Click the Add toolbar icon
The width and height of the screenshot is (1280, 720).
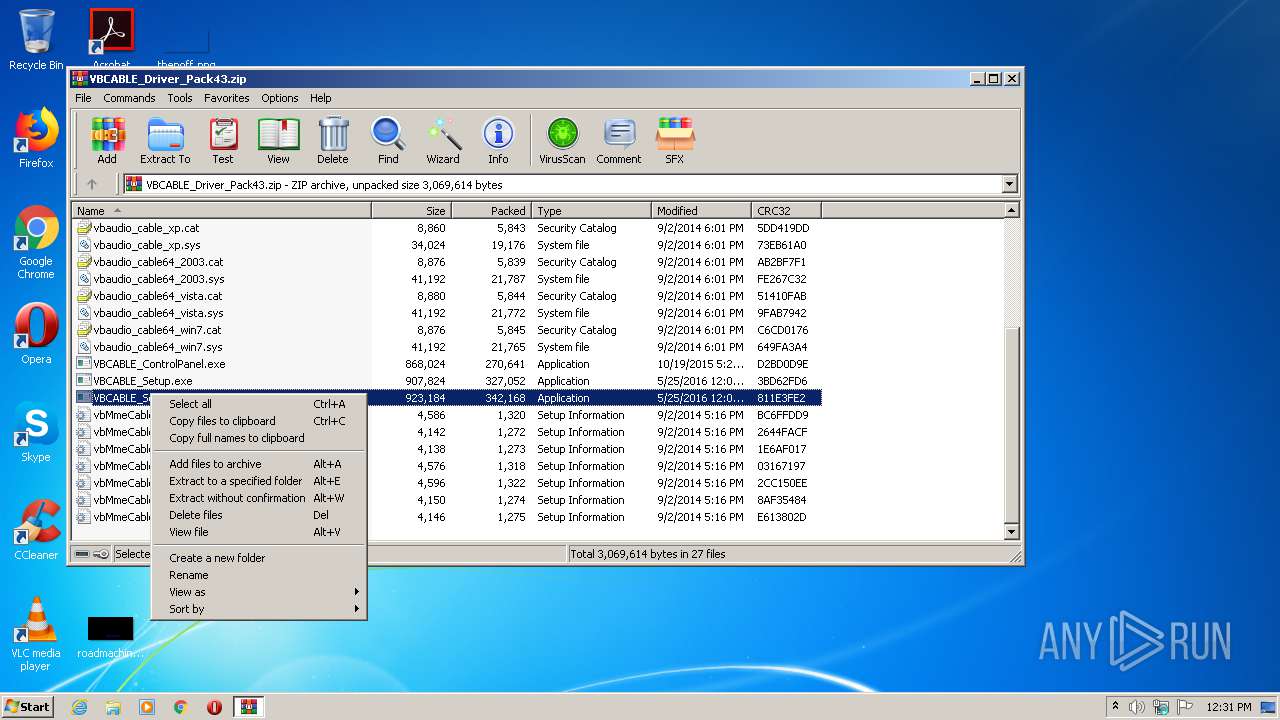(x=107, y=140)
